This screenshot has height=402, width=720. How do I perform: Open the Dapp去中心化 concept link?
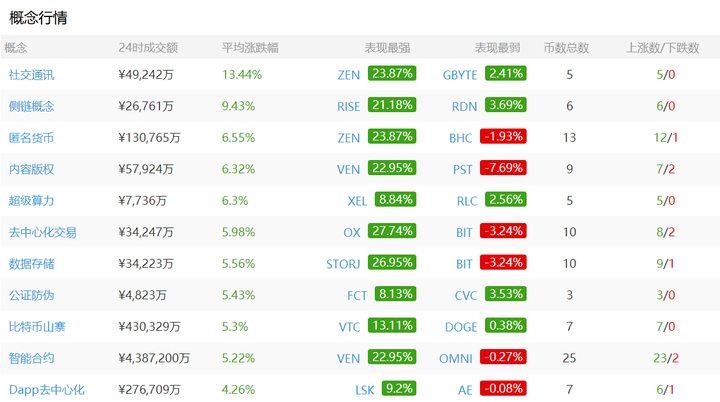[x=47, y=390]
